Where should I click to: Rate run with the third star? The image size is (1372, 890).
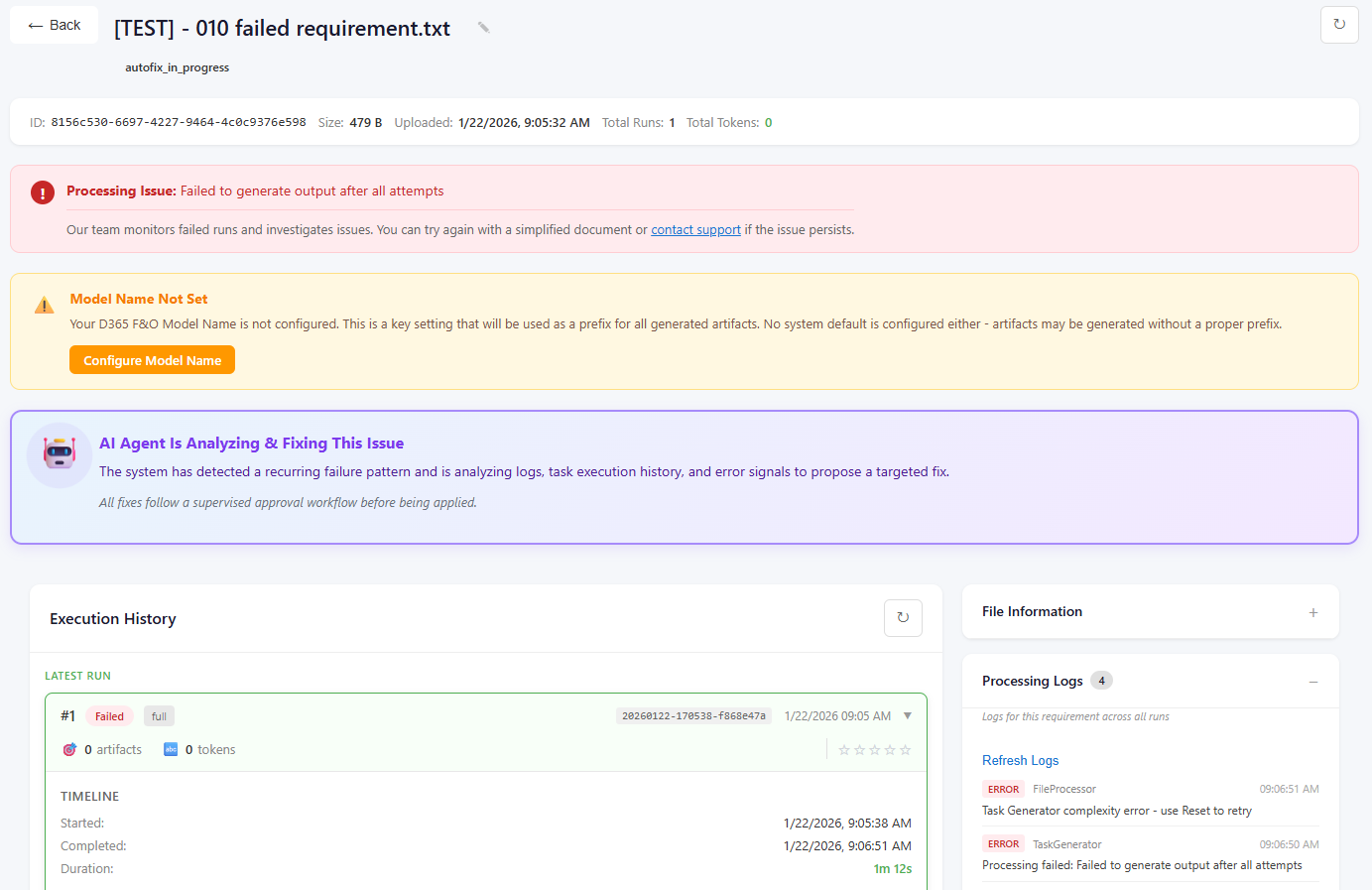(x=875, y=750)
